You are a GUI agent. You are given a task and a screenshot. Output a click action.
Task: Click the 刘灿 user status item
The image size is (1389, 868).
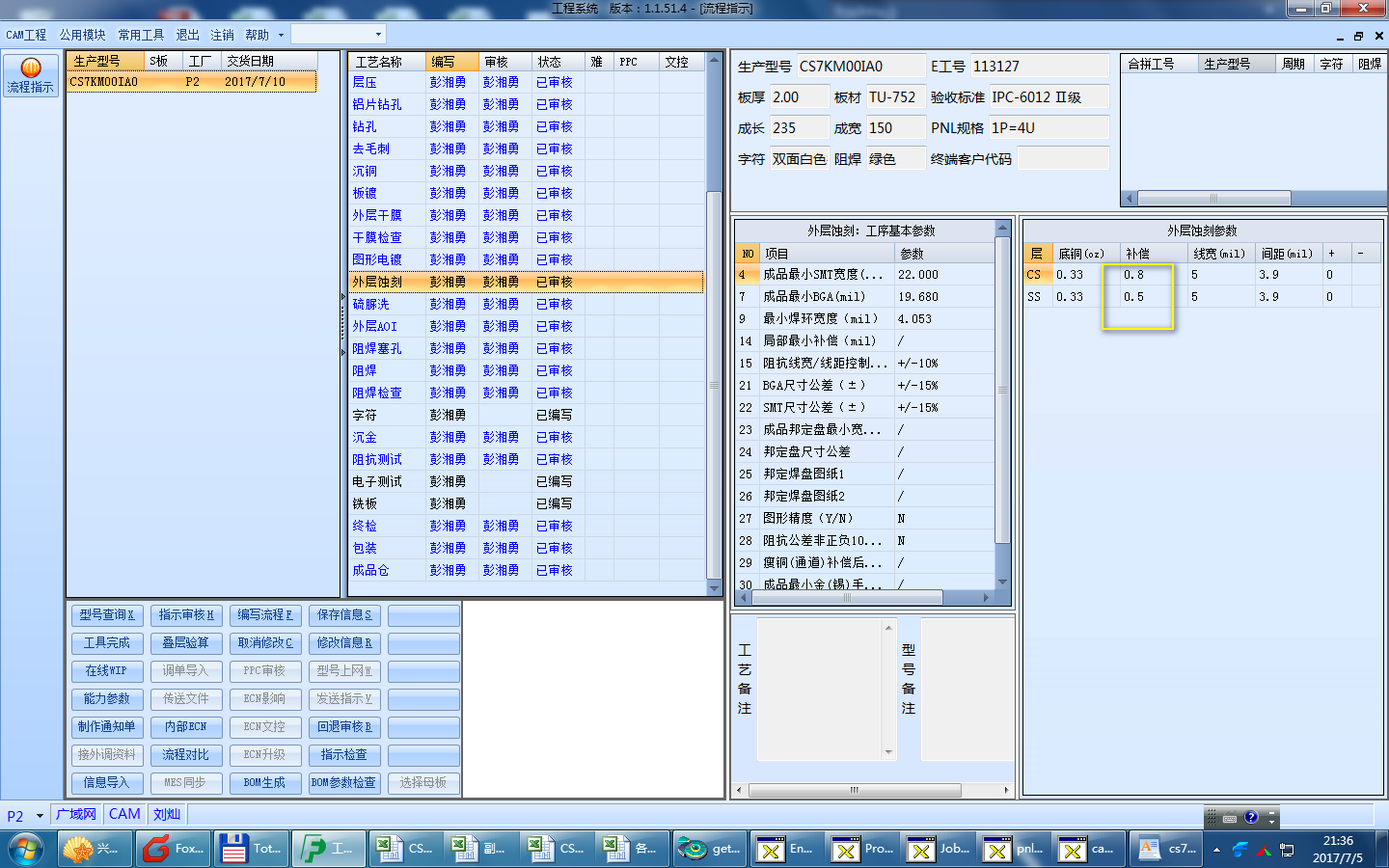pos(167,815)
